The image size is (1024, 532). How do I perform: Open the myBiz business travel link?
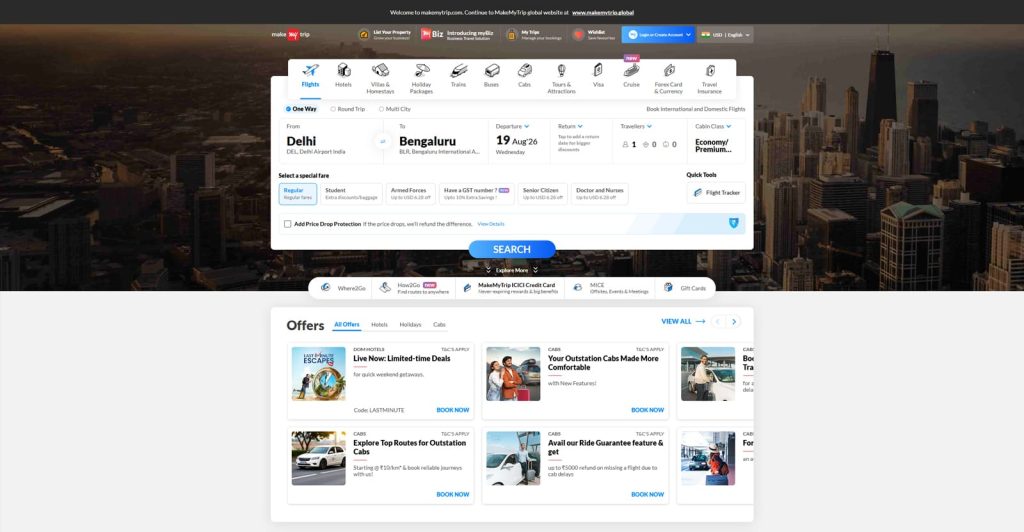456,35
